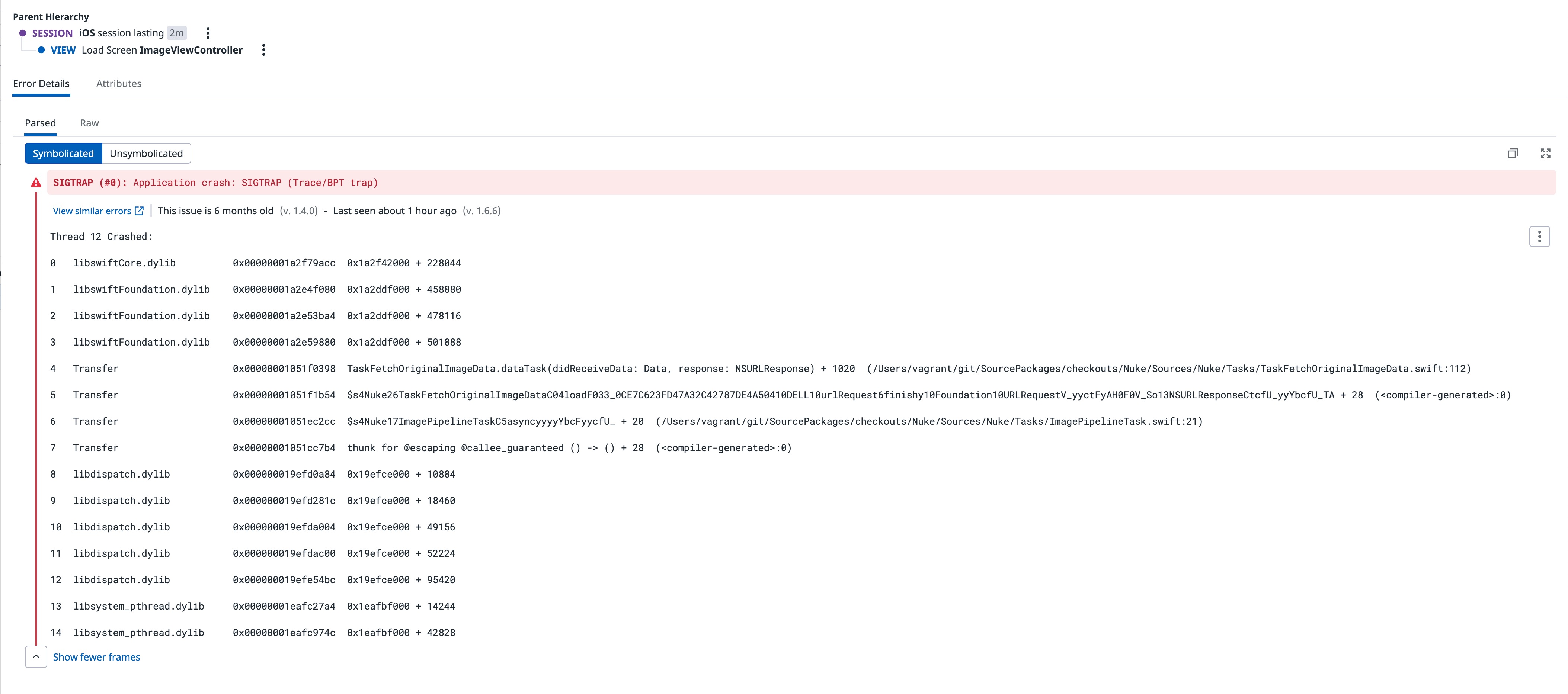Open View similar errors
This screenshot has height=694, width=1568.
92,211
